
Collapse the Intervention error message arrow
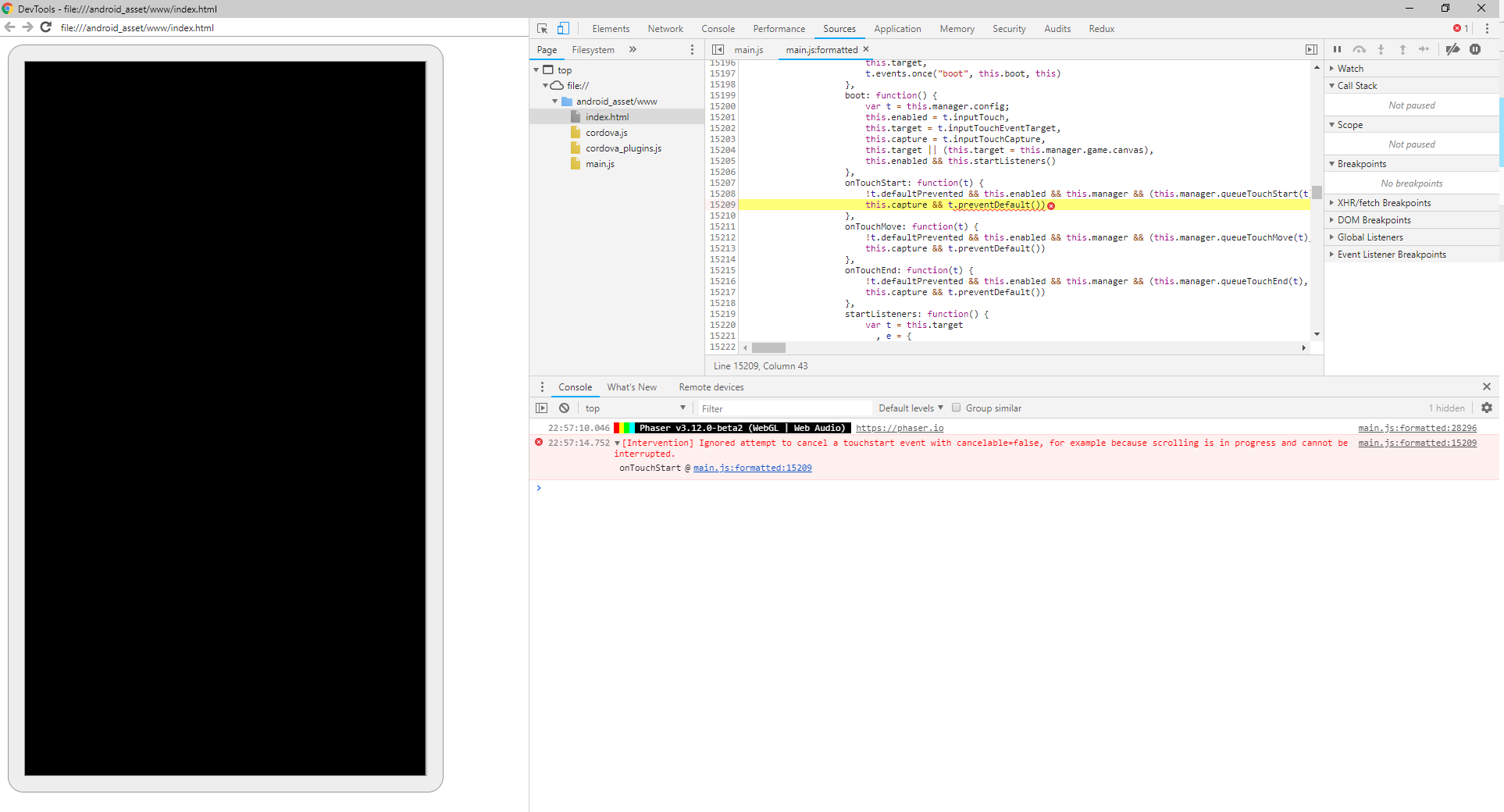(617, 443)
